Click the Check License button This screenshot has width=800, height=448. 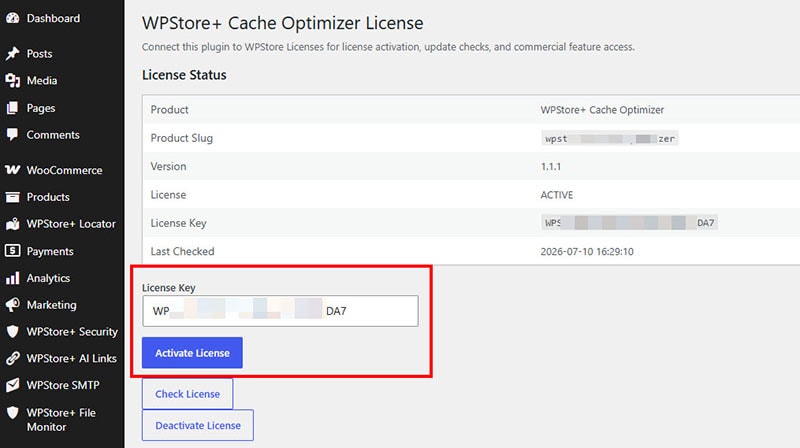187,394
